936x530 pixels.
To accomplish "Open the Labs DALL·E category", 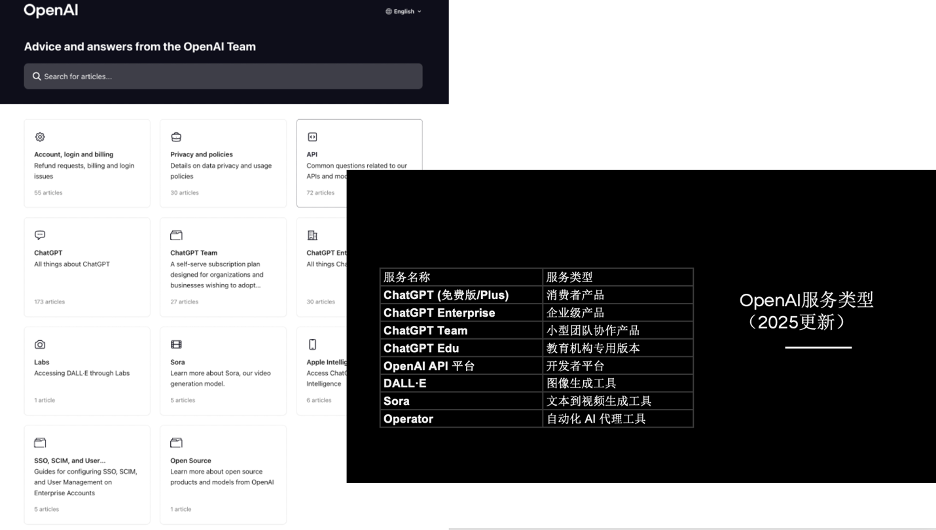I will click(x=87, y=371).
